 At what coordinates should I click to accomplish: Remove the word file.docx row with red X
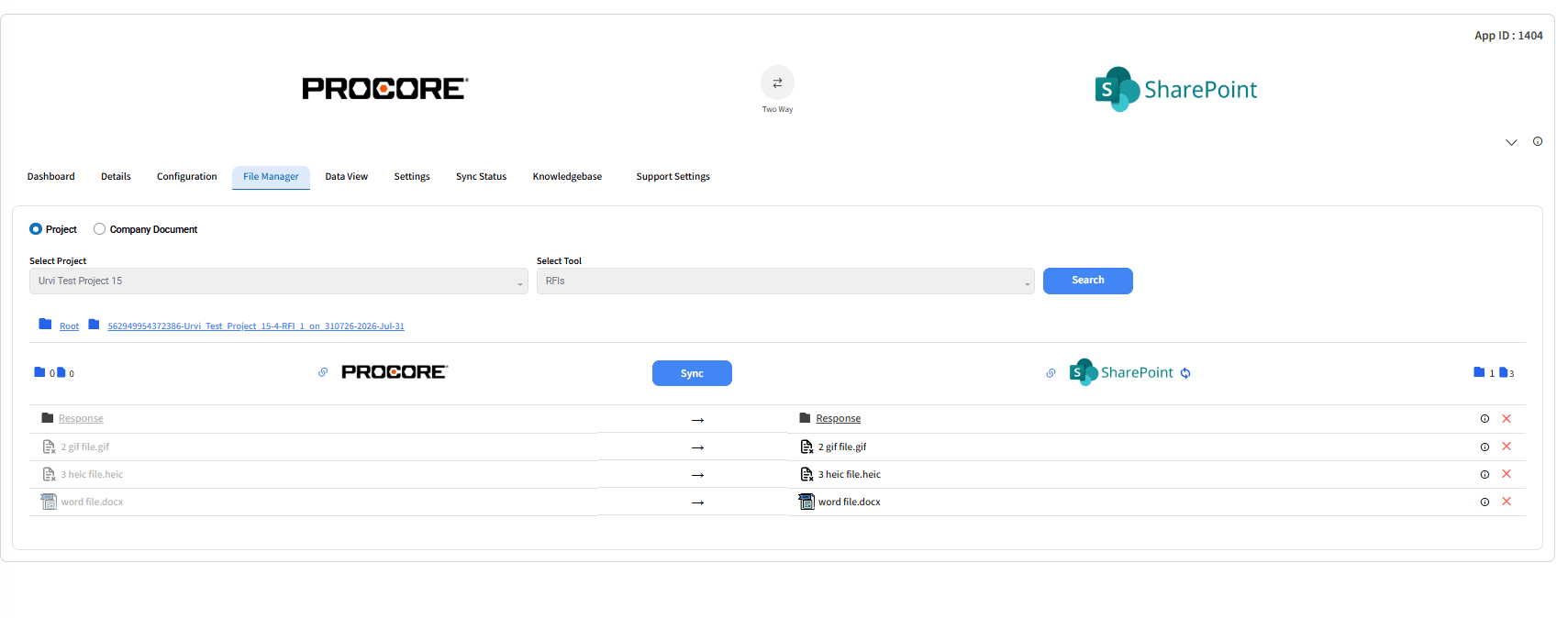point(1507,502)
